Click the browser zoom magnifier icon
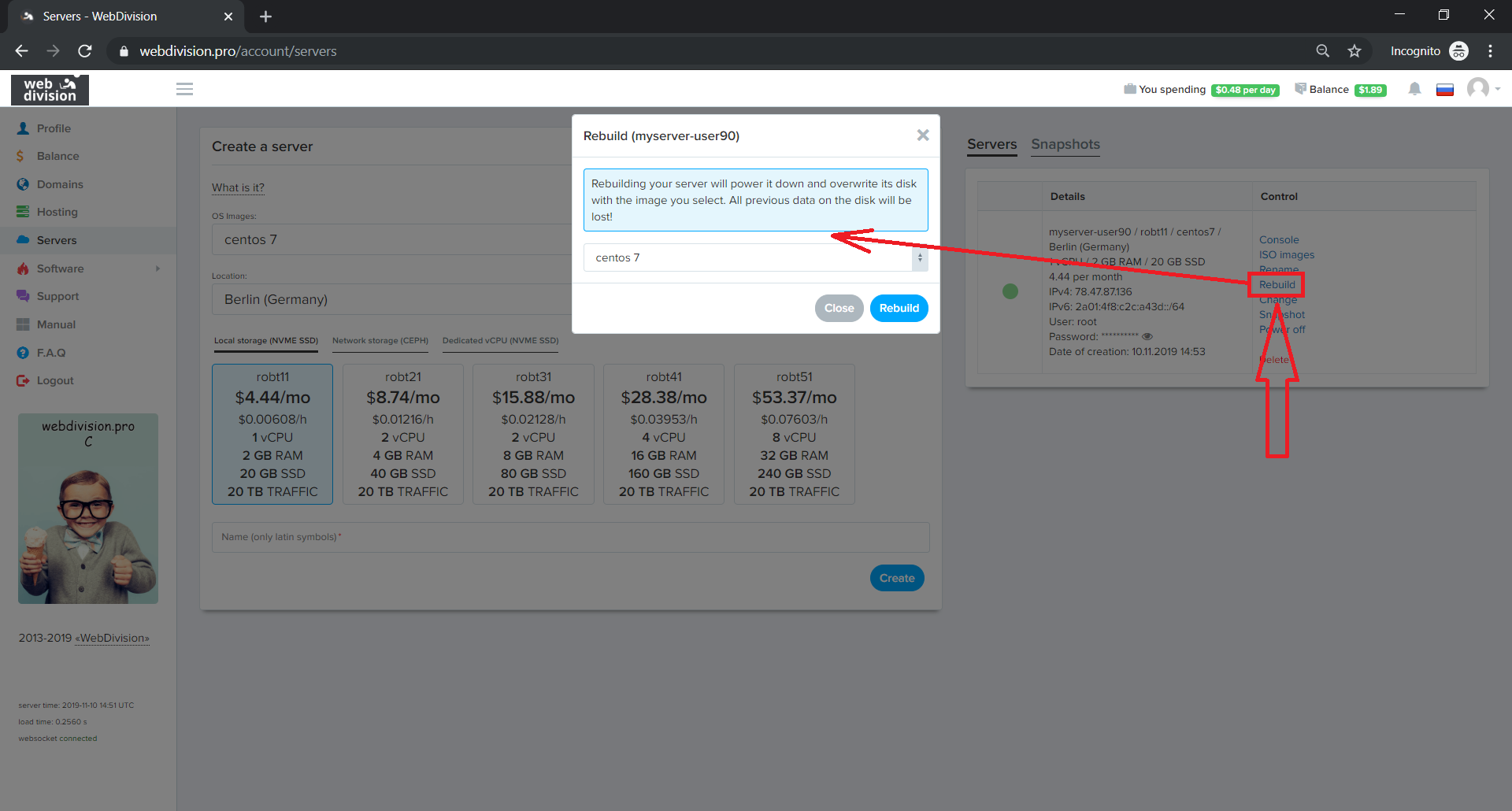1512x811 pixels. (1323, 51)
